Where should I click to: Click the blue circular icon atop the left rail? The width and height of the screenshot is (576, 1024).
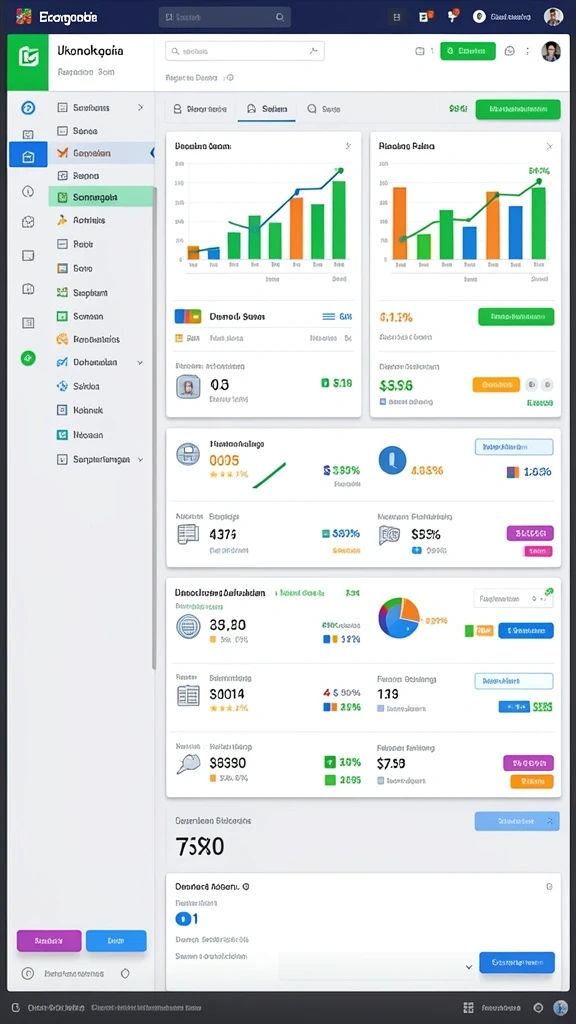click(28, 108)
